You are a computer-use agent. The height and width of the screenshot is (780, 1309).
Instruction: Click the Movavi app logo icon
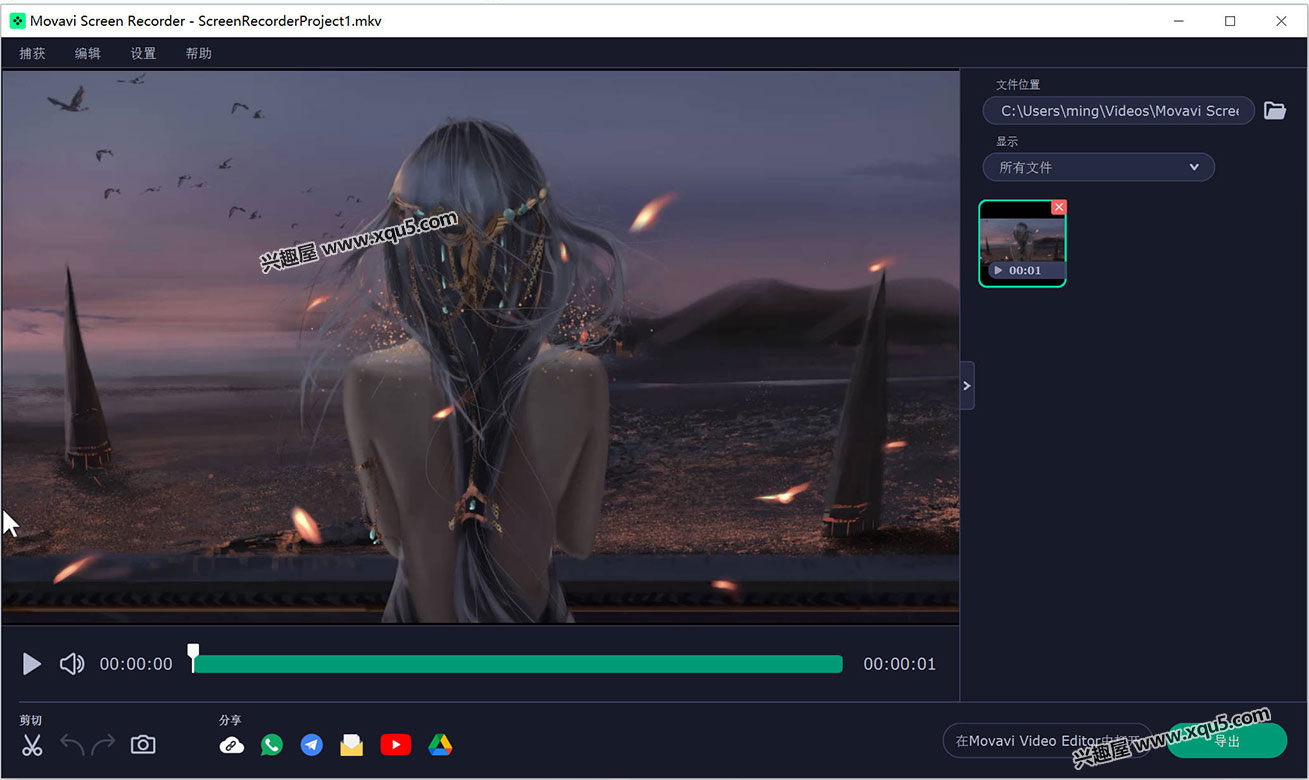click(17, 21)
